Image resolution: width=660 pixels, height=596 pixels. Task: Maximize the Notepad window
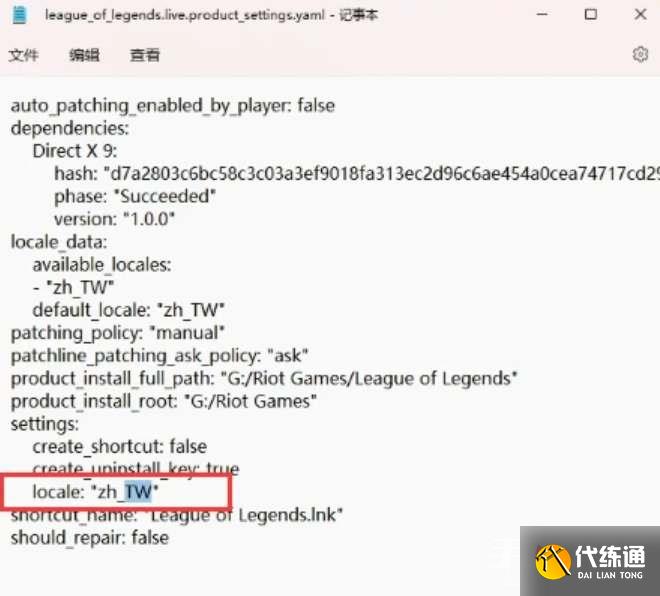[591, 14]
